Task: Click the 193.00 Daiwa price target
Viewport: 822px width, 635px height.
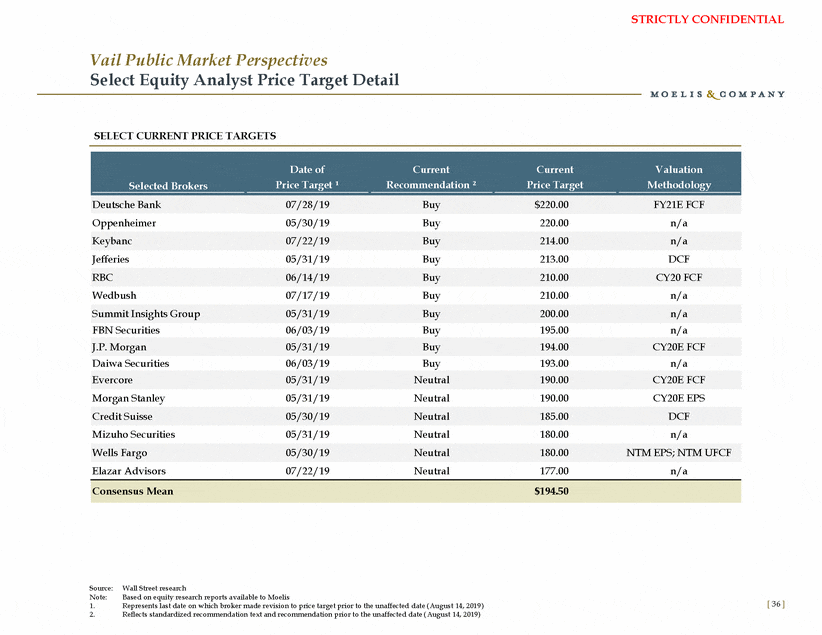Action: [554, 363]
